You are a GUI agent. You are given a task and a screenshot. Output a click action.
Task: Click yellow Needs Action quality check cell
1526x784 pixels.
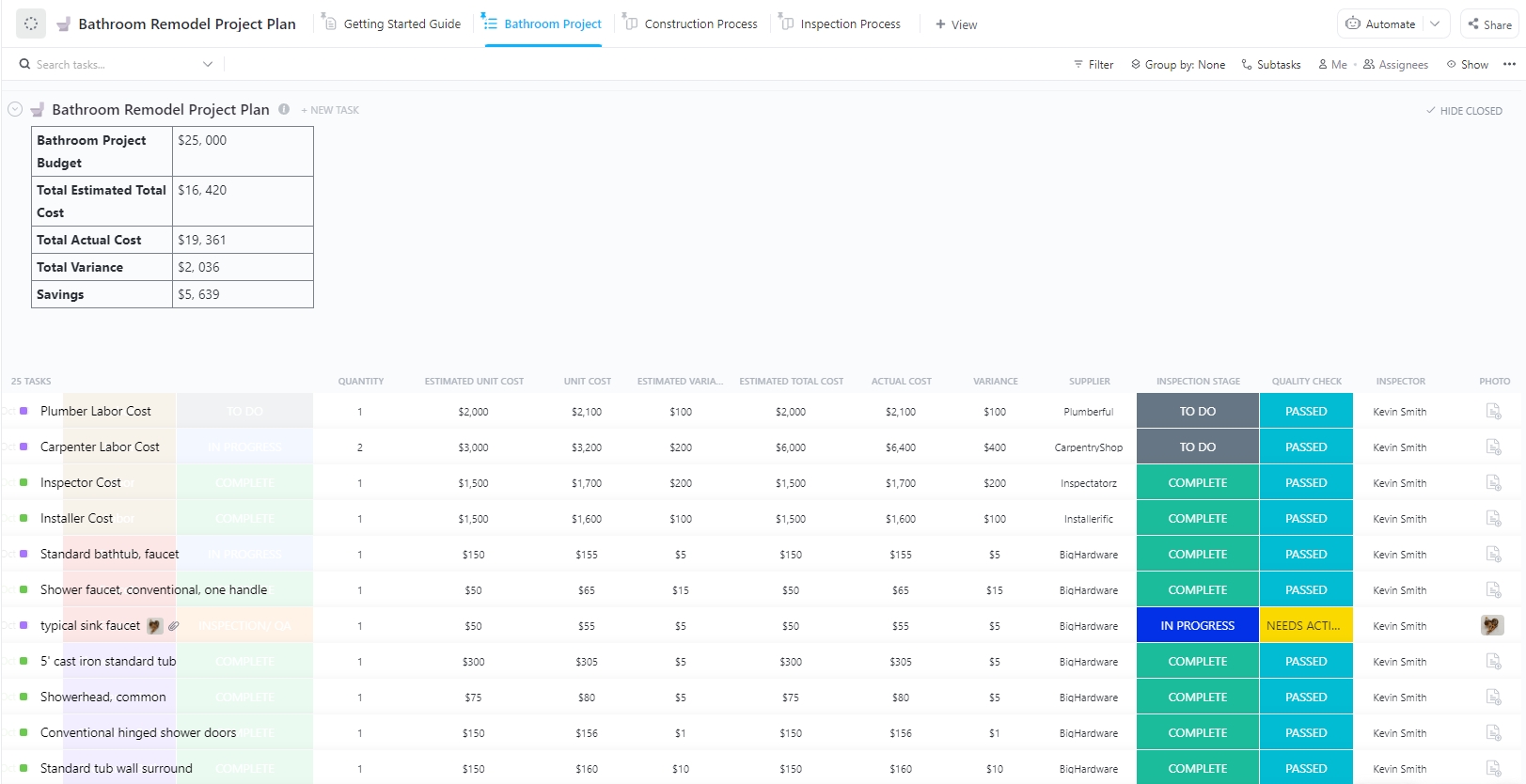tap(1306, 626)
